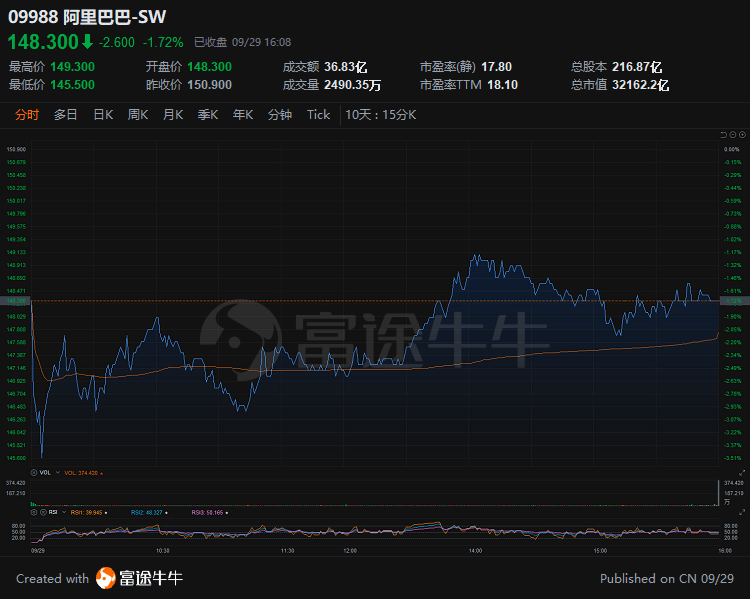The width and height of the screenshot is (750, 599).
Task: Click 昨收价 value 150.900
Action: [210, 85]
